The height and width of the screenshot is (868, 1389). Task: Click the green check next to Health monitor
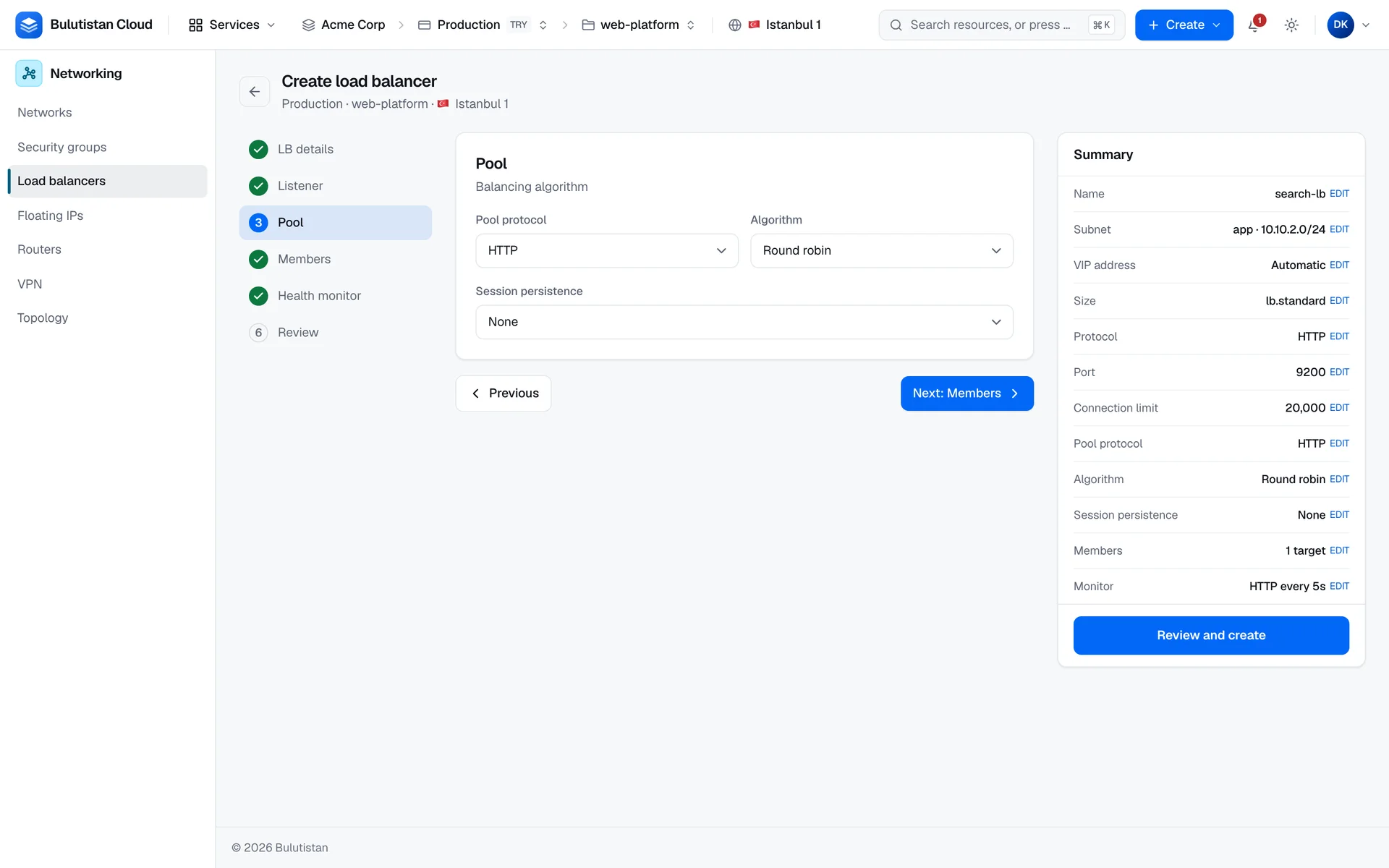[x=258, y=296]
